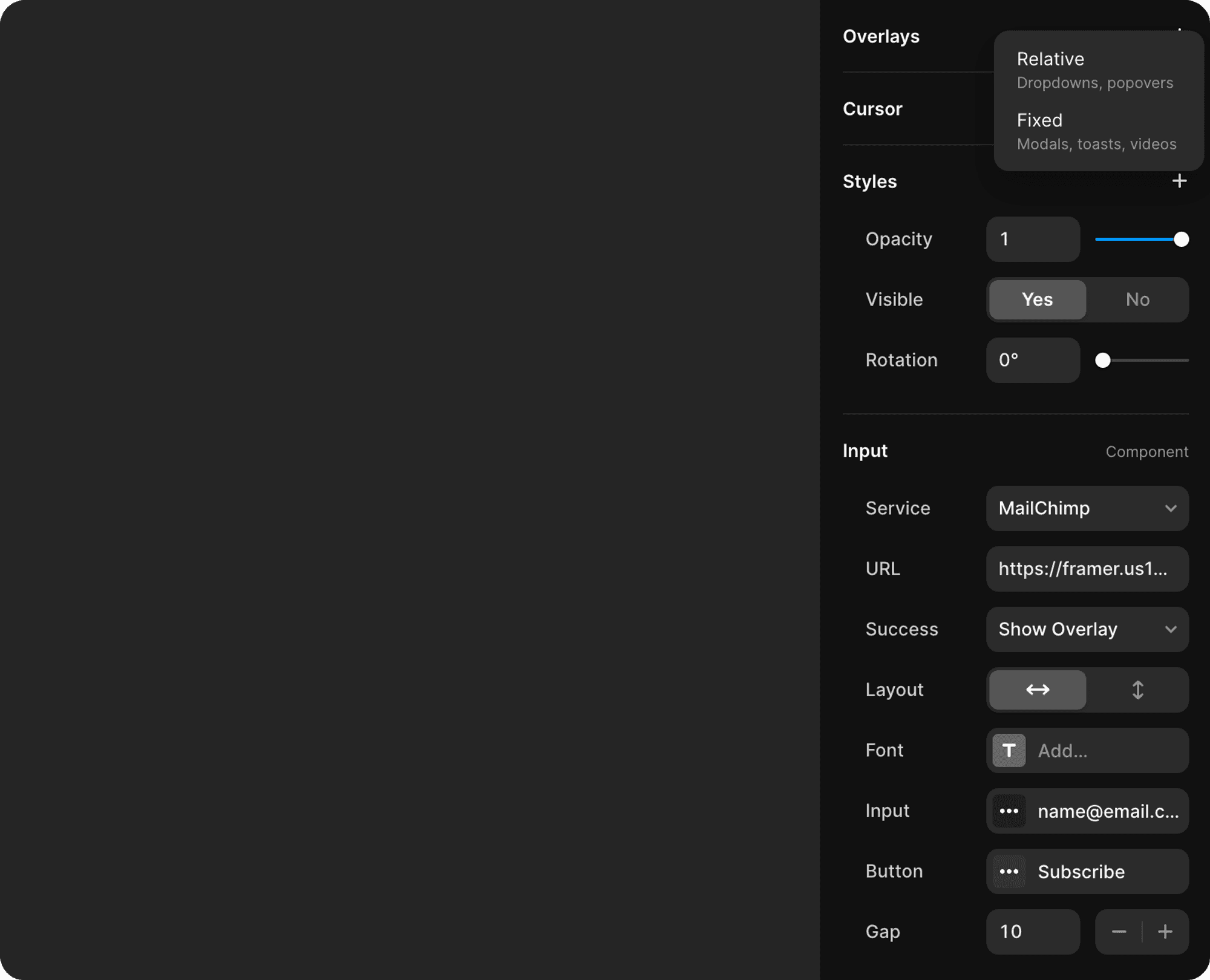This screenshot has height=980, width=1210.
Task: Open the Input field options dots icon
Action: point(1009,811)
